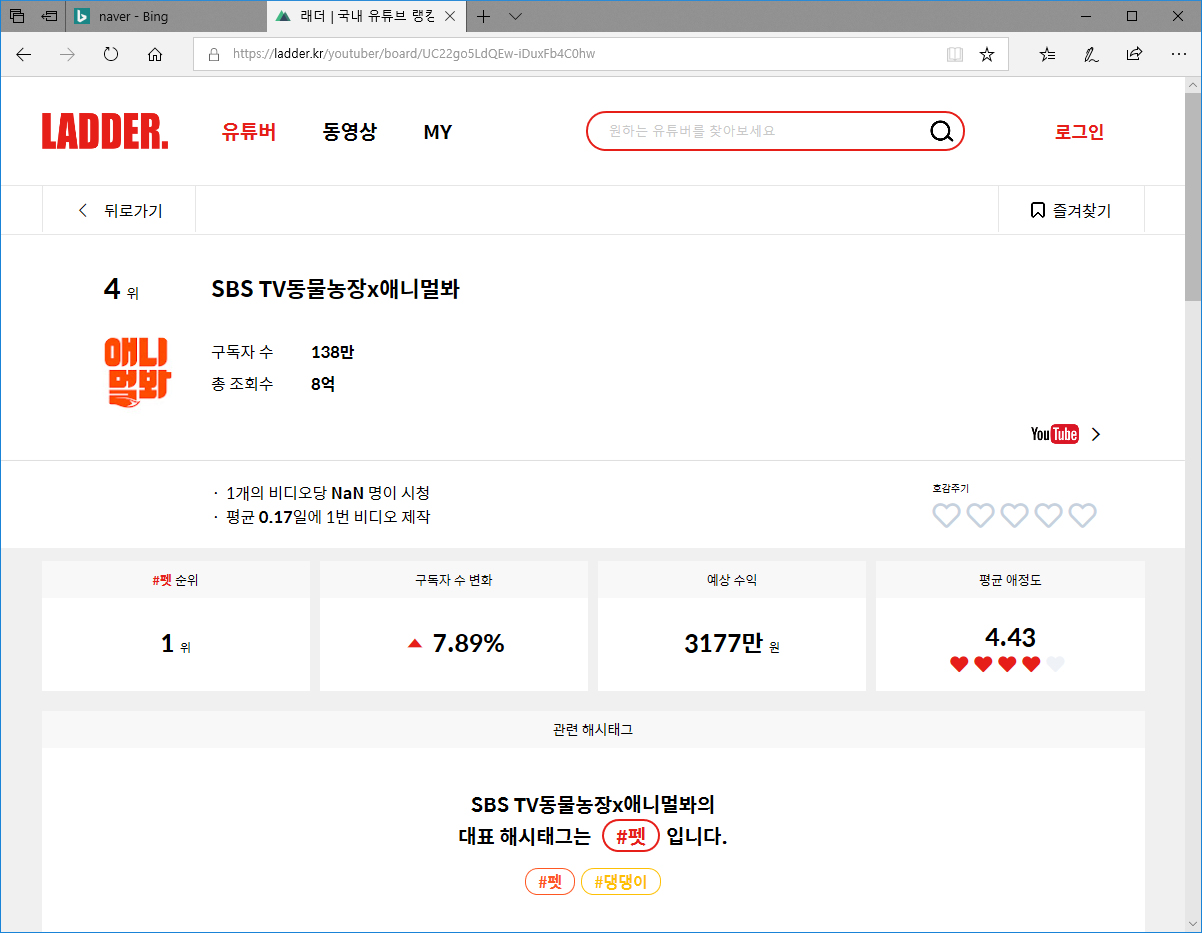Click the 7.89% subscriber change value
The image size is (1202, 933).
[468, 644]
